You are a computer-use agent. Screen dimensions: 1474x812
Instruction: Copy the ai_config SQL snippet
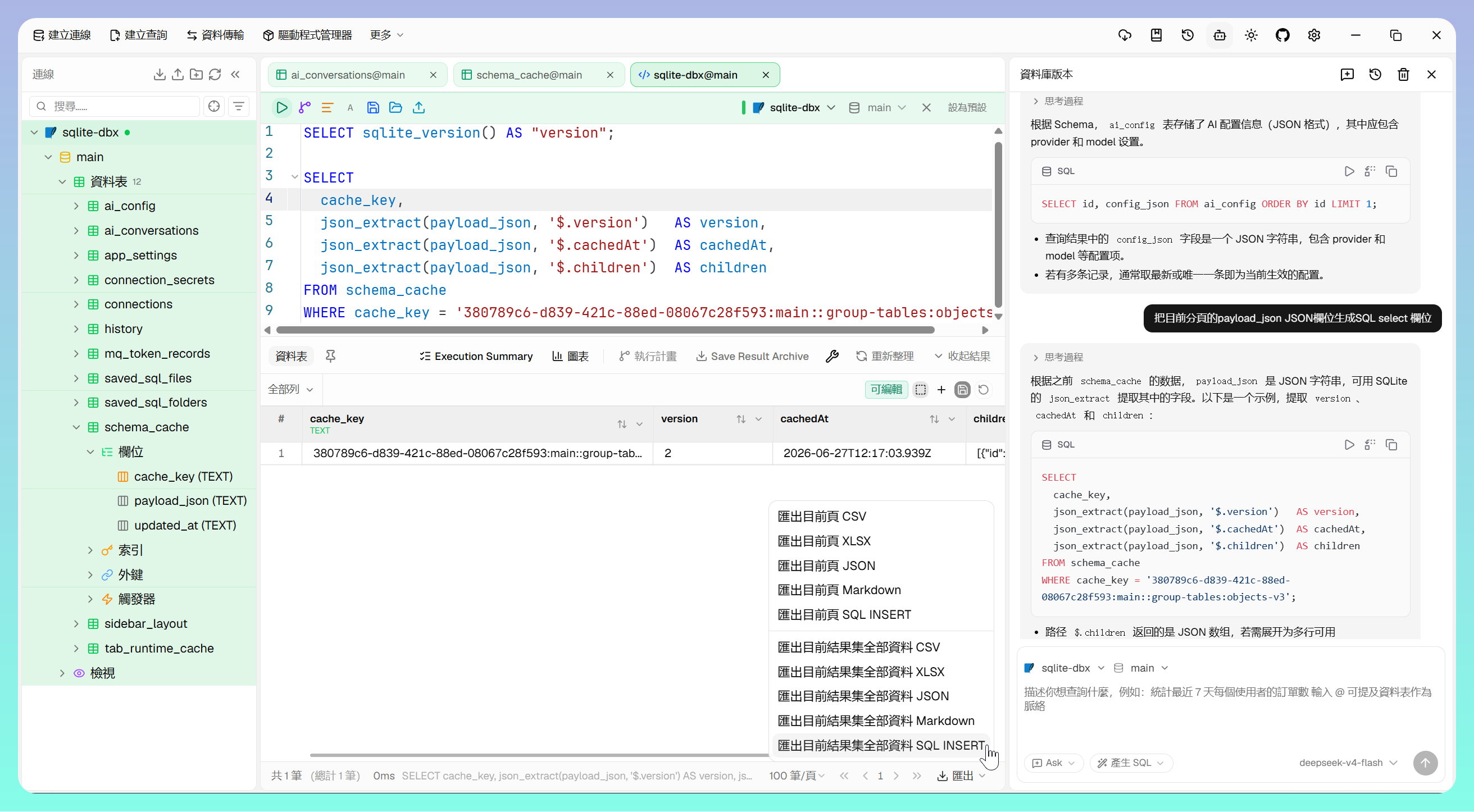[1391, 171]
